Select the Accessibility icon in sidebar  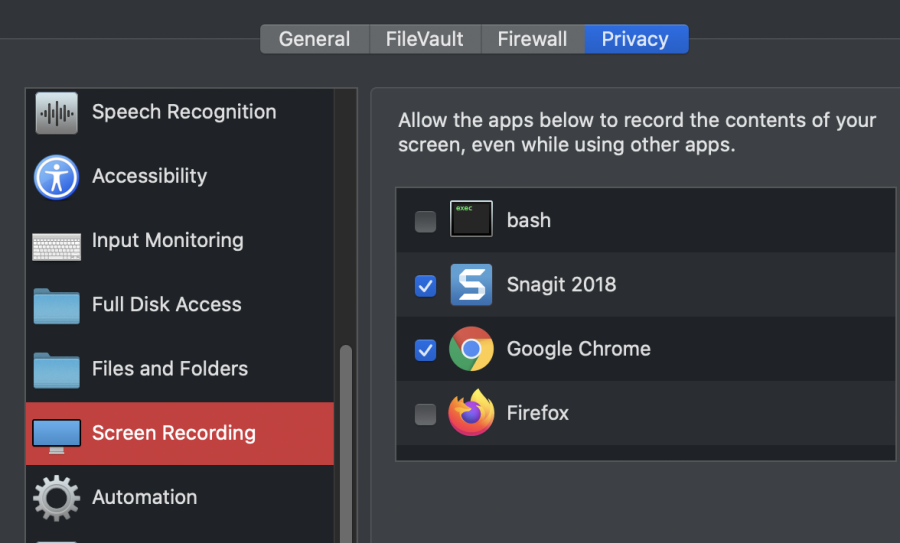click(56, 177)
